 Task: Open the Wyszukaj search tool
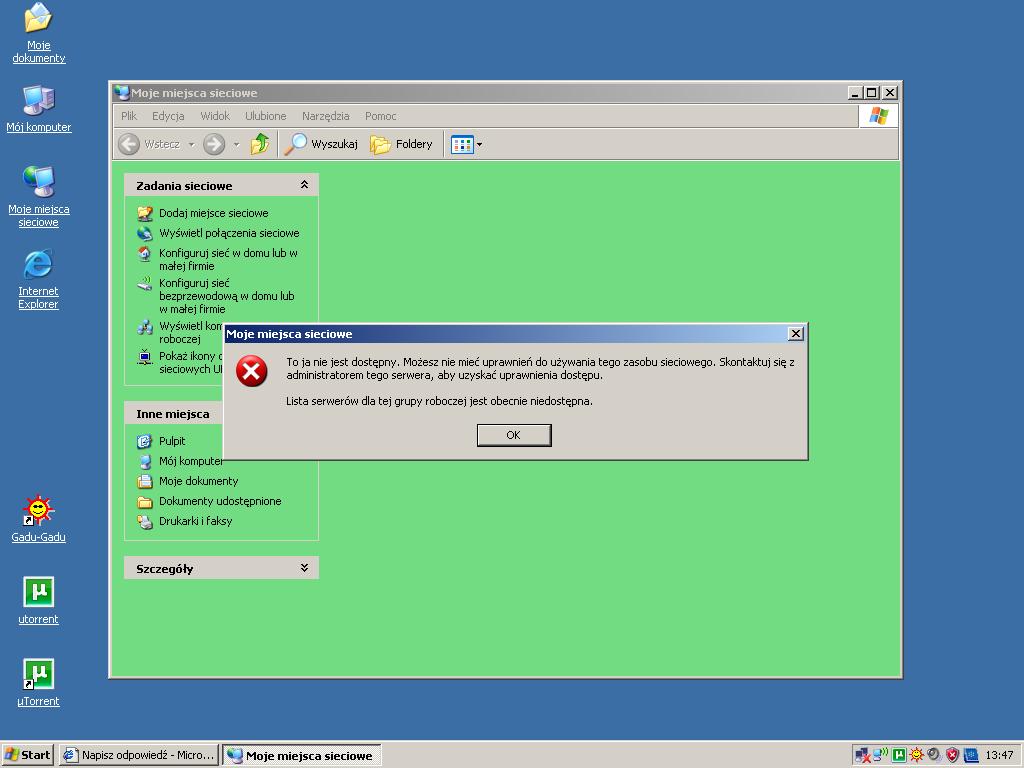click(321, 144)
